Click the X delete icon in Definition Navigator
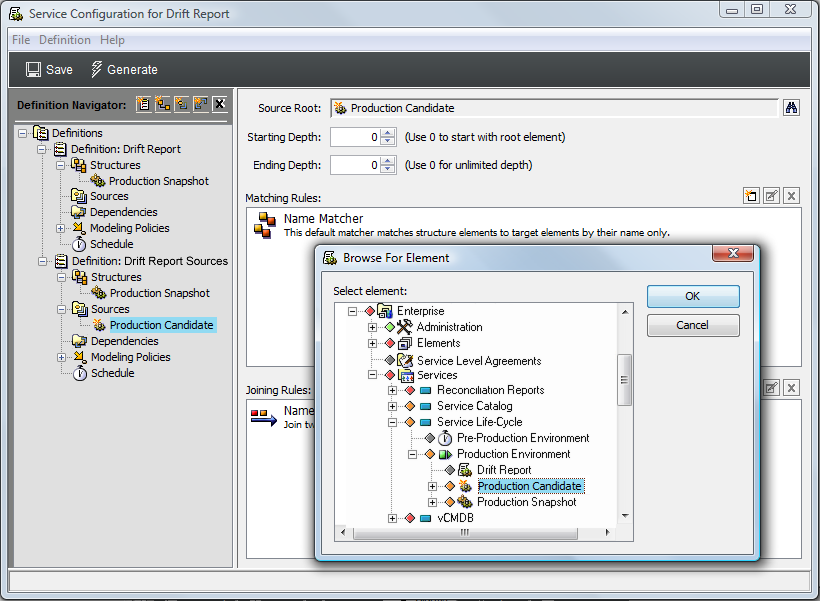 [x=220, y=104]
